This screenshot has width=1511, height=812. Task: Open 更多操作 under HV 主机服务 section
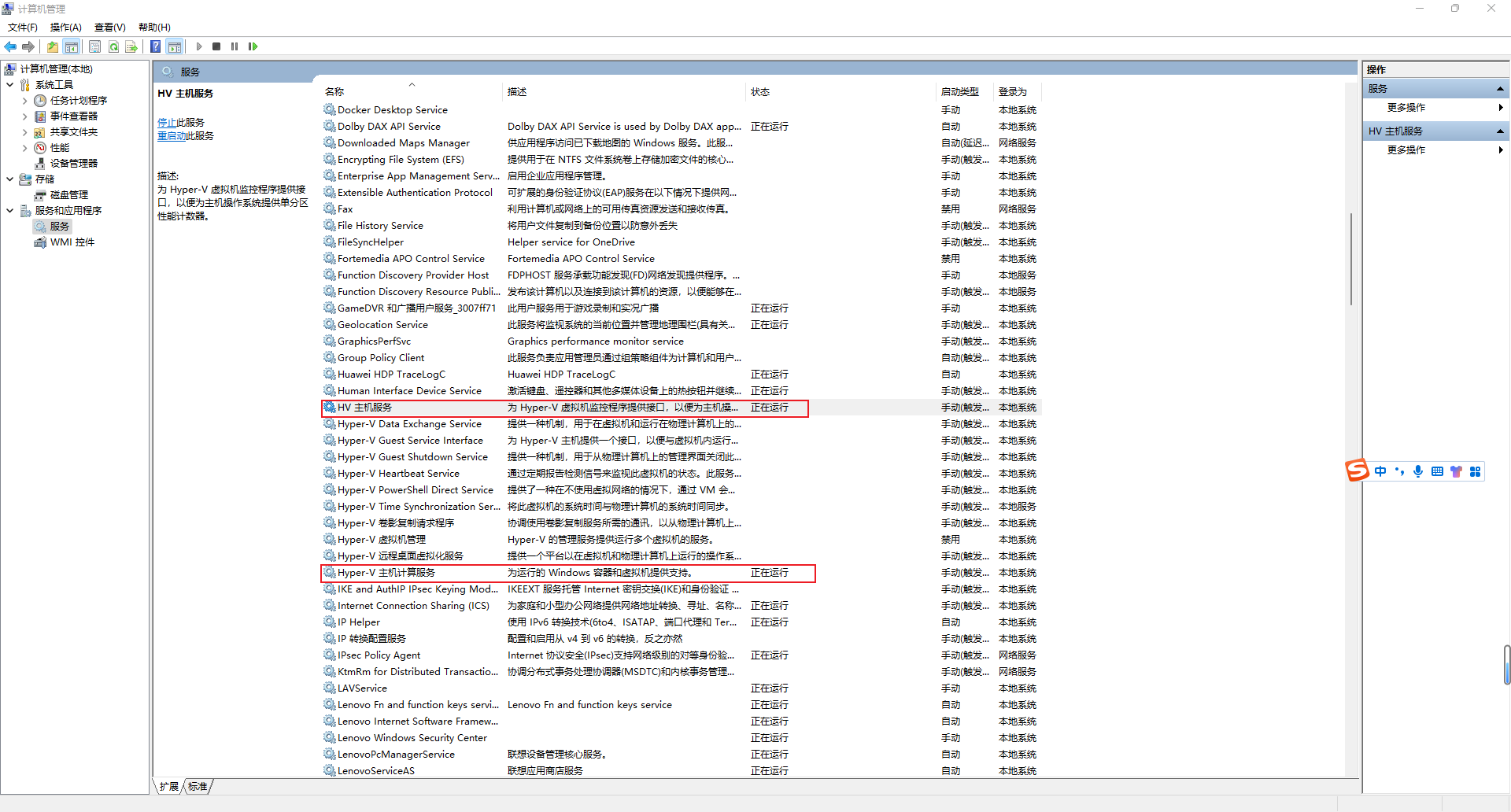pos(1406,150)
